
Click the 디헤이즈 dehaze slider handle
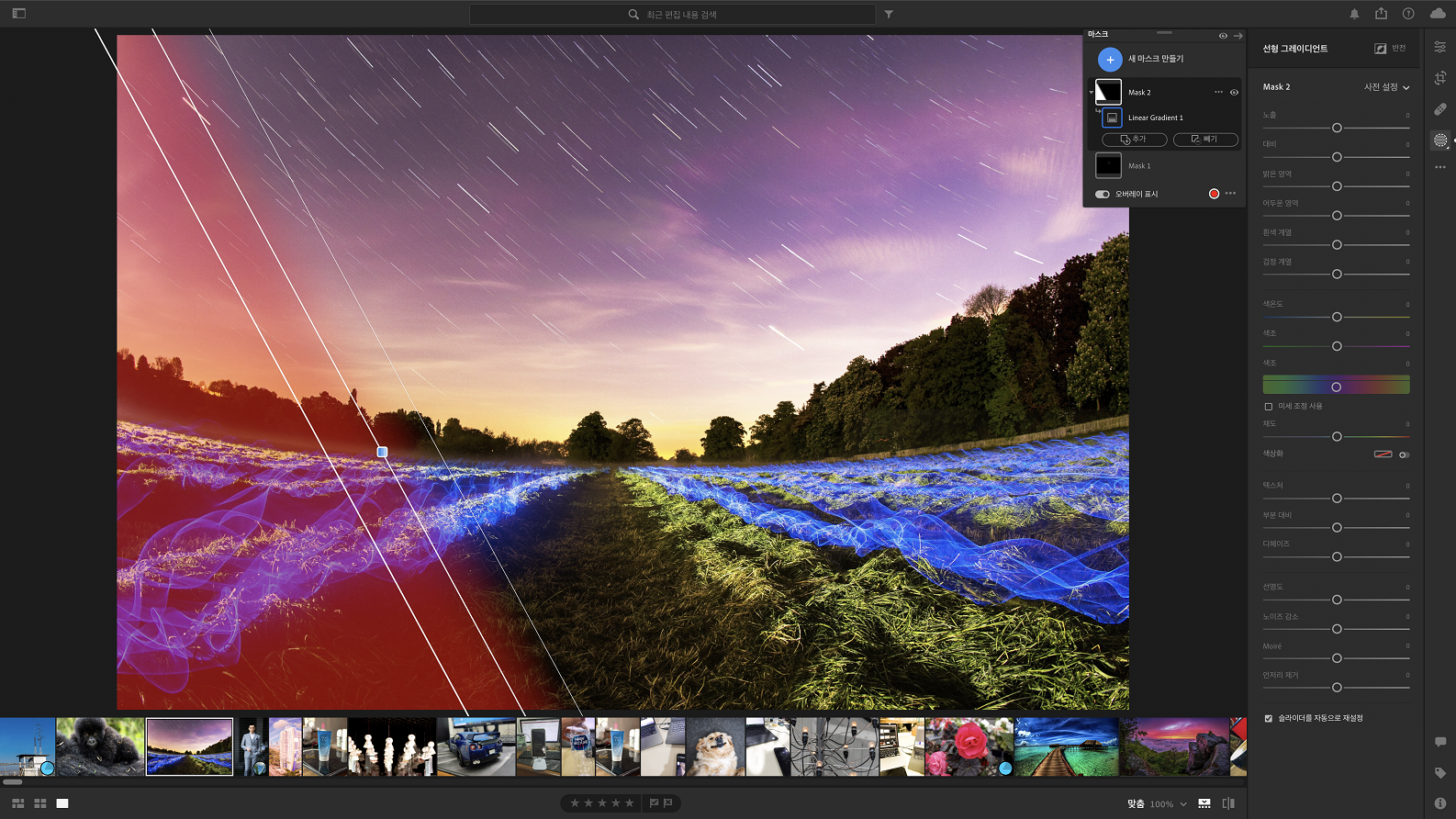coord(1337,556)
